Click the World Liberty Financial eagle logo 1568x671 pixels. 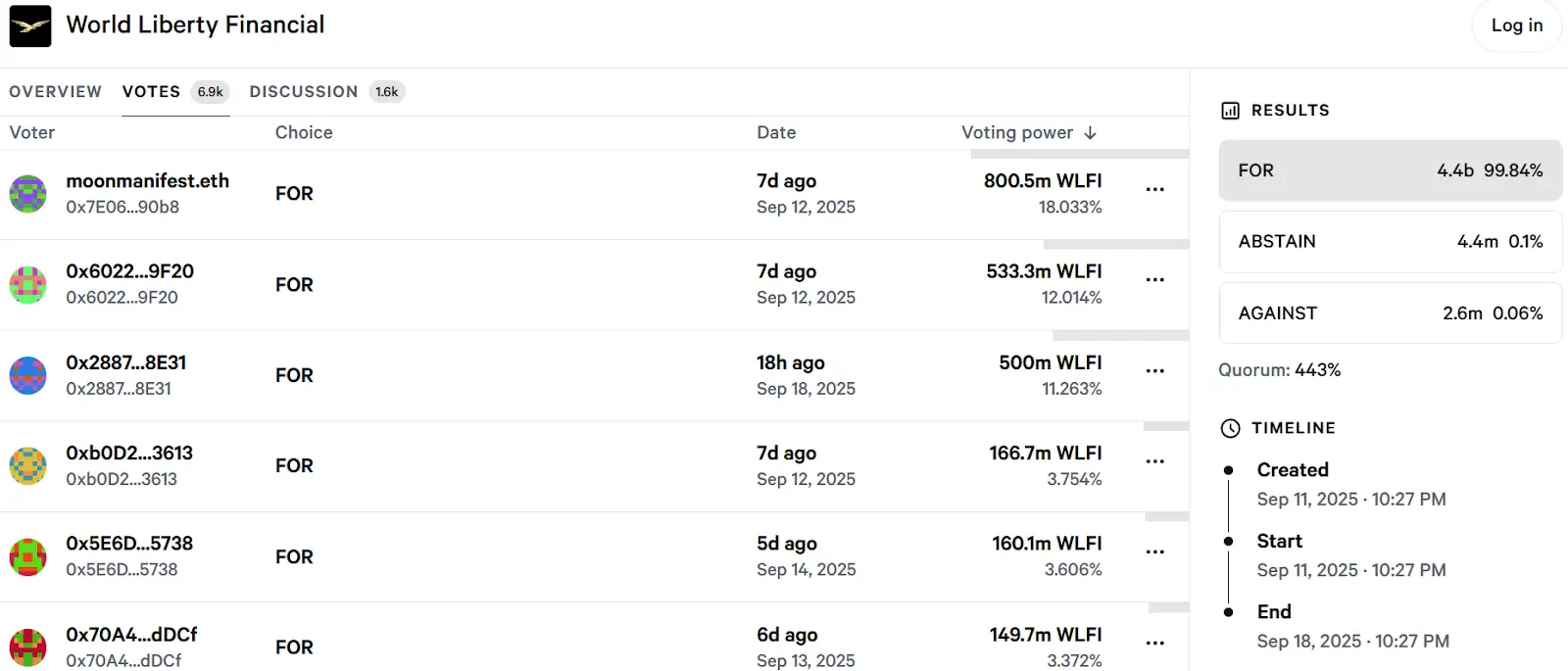(x=30, y=26)
